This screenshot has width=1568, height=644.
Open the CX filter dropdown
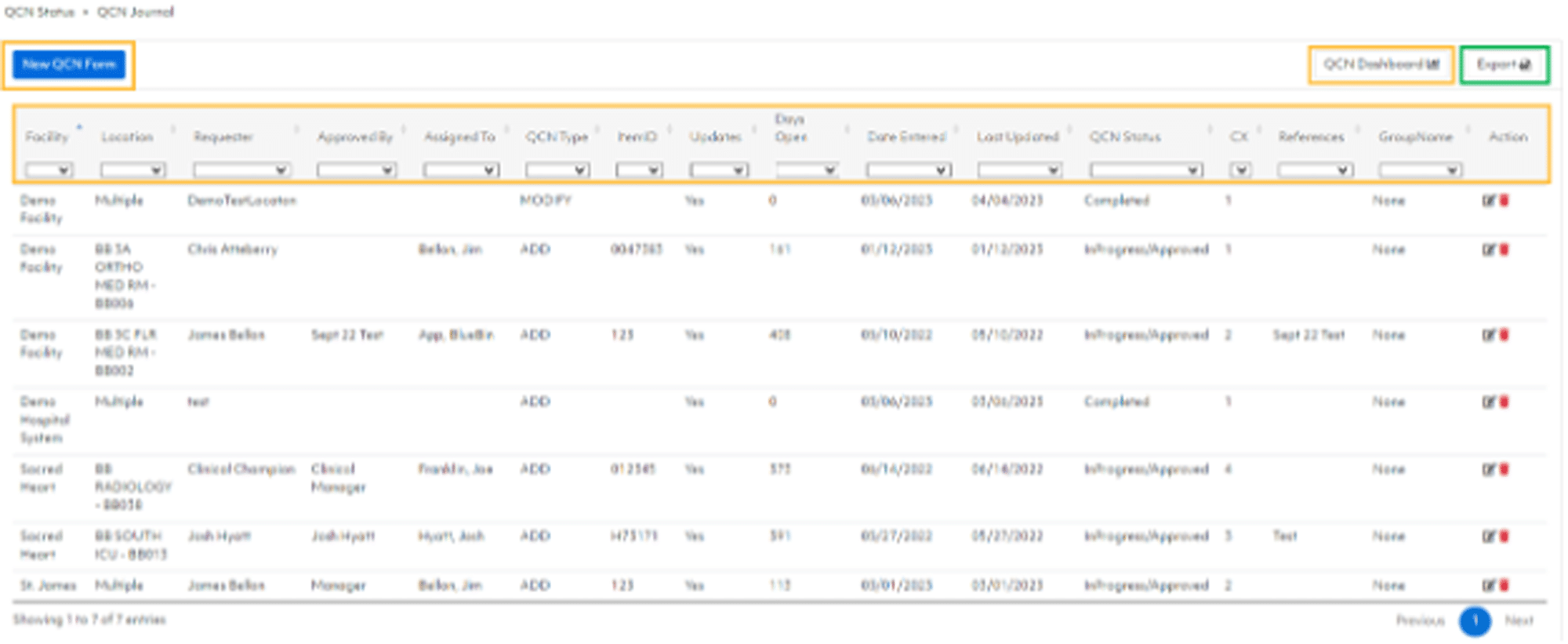(1240, 169)
